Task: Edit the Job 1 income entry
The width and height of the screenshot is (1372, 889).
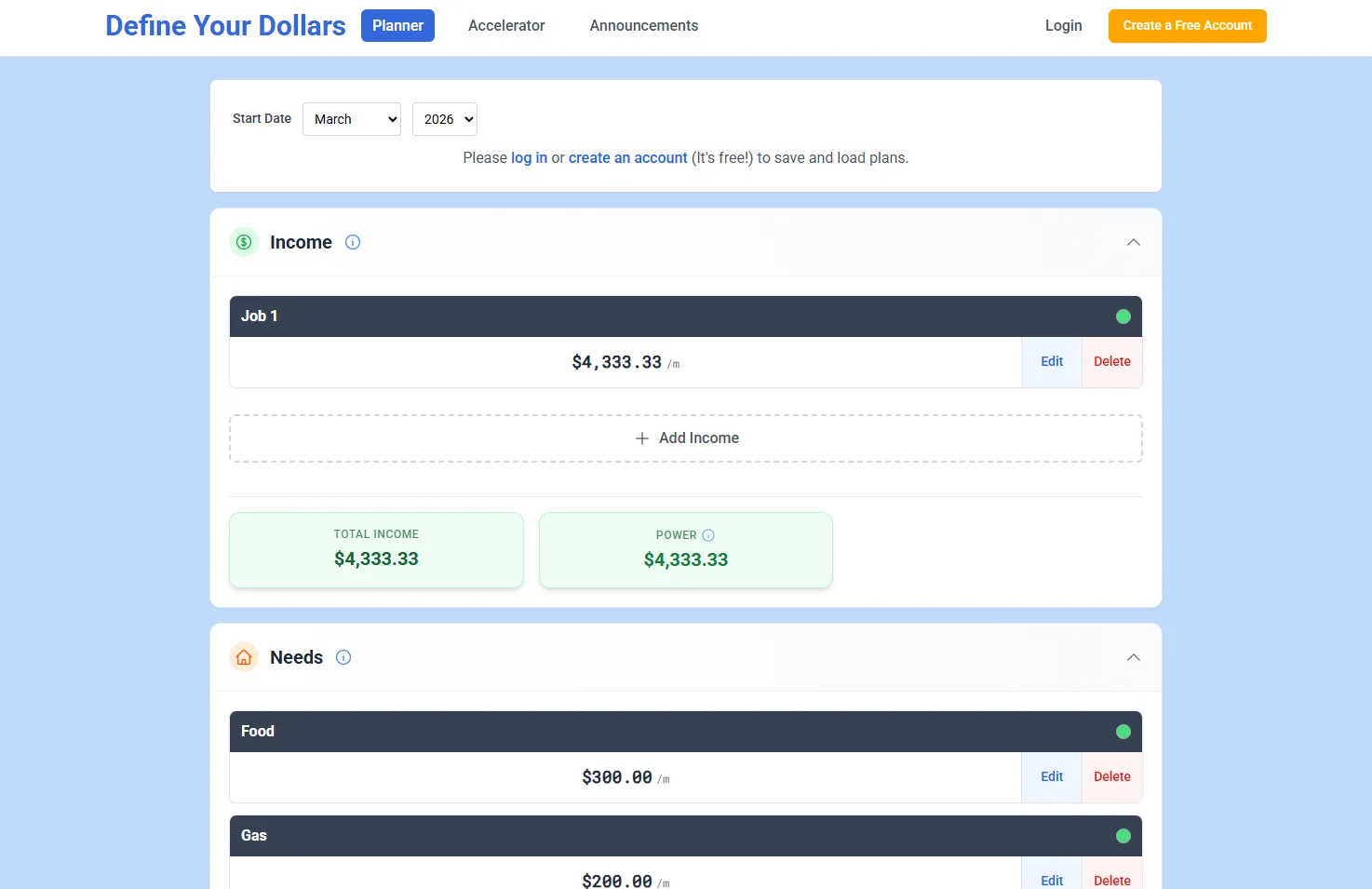Action: (x=1051, y=362)
